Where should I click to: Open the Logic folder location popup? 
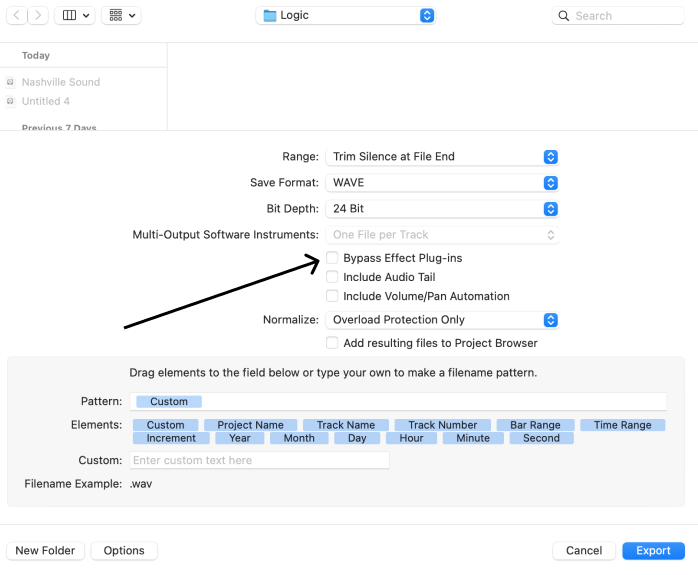(x=346, y=16)
